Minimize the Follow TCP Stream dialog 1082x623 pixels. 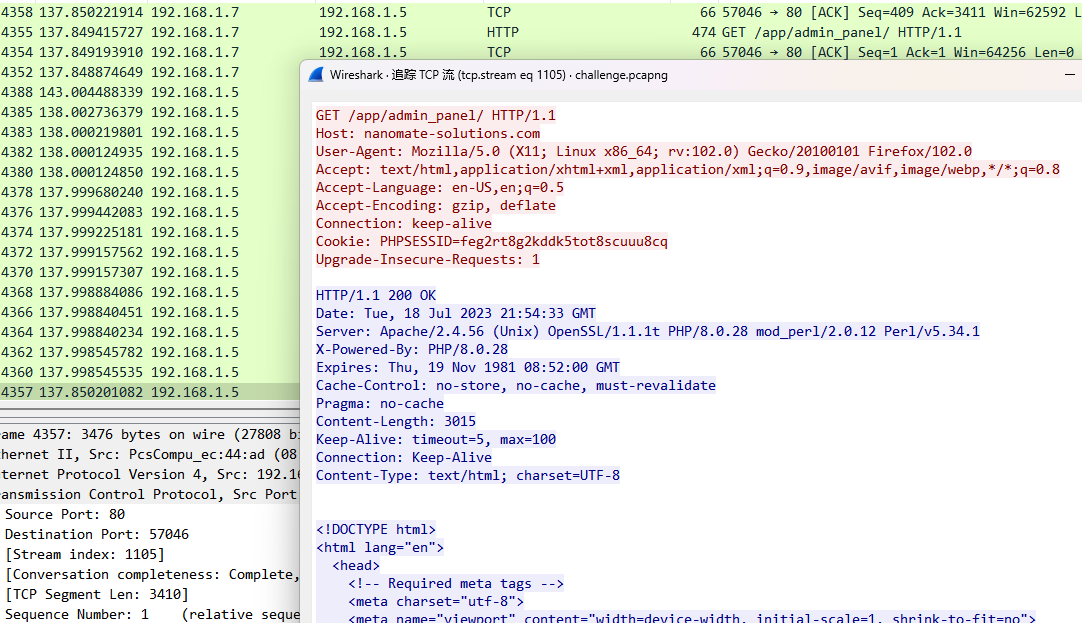(1070, 75)
